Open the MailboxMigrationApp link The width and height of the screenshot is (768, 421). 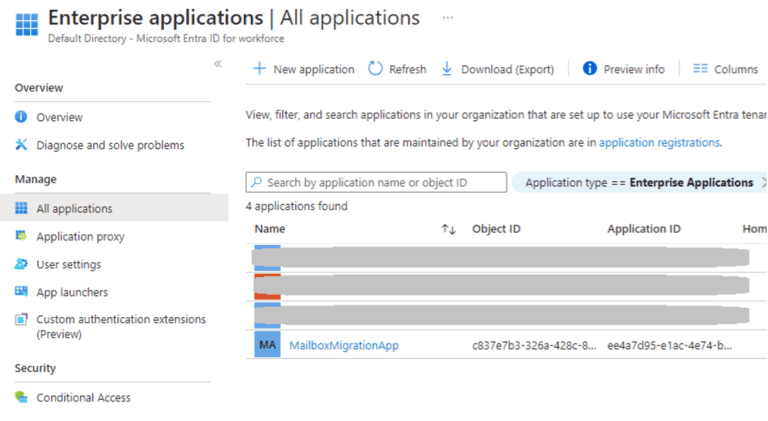[x=344, y=346]
